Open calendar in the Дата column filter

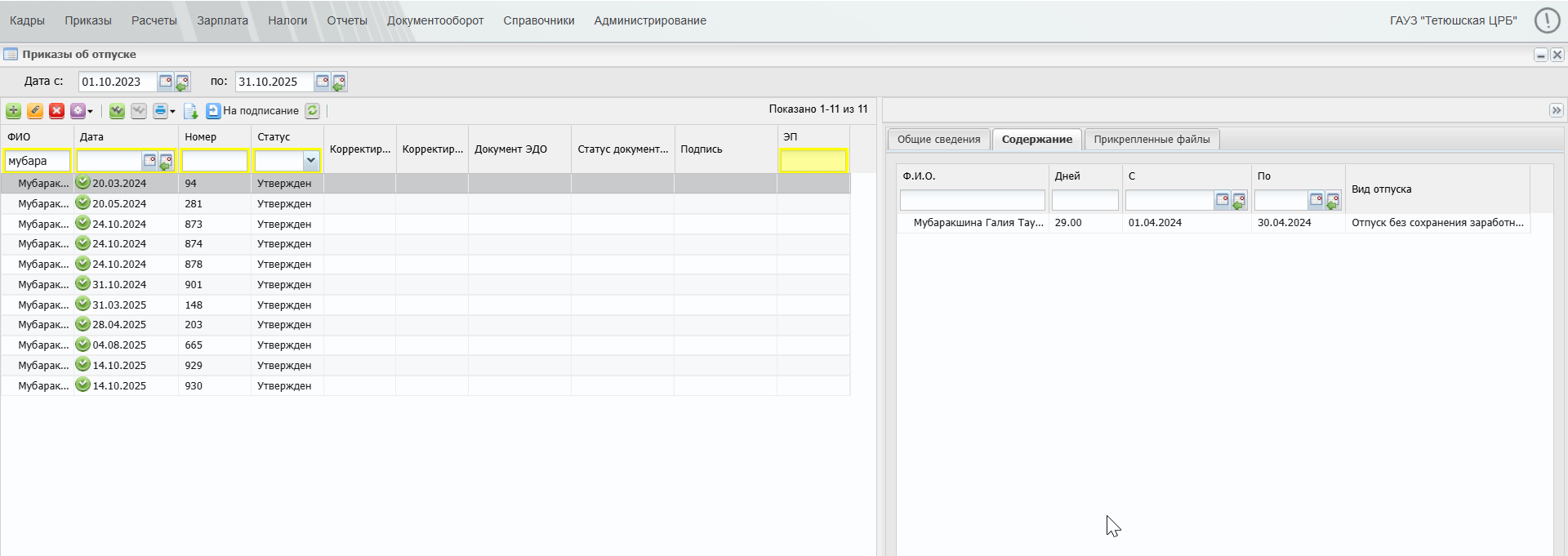pos(149,161)
